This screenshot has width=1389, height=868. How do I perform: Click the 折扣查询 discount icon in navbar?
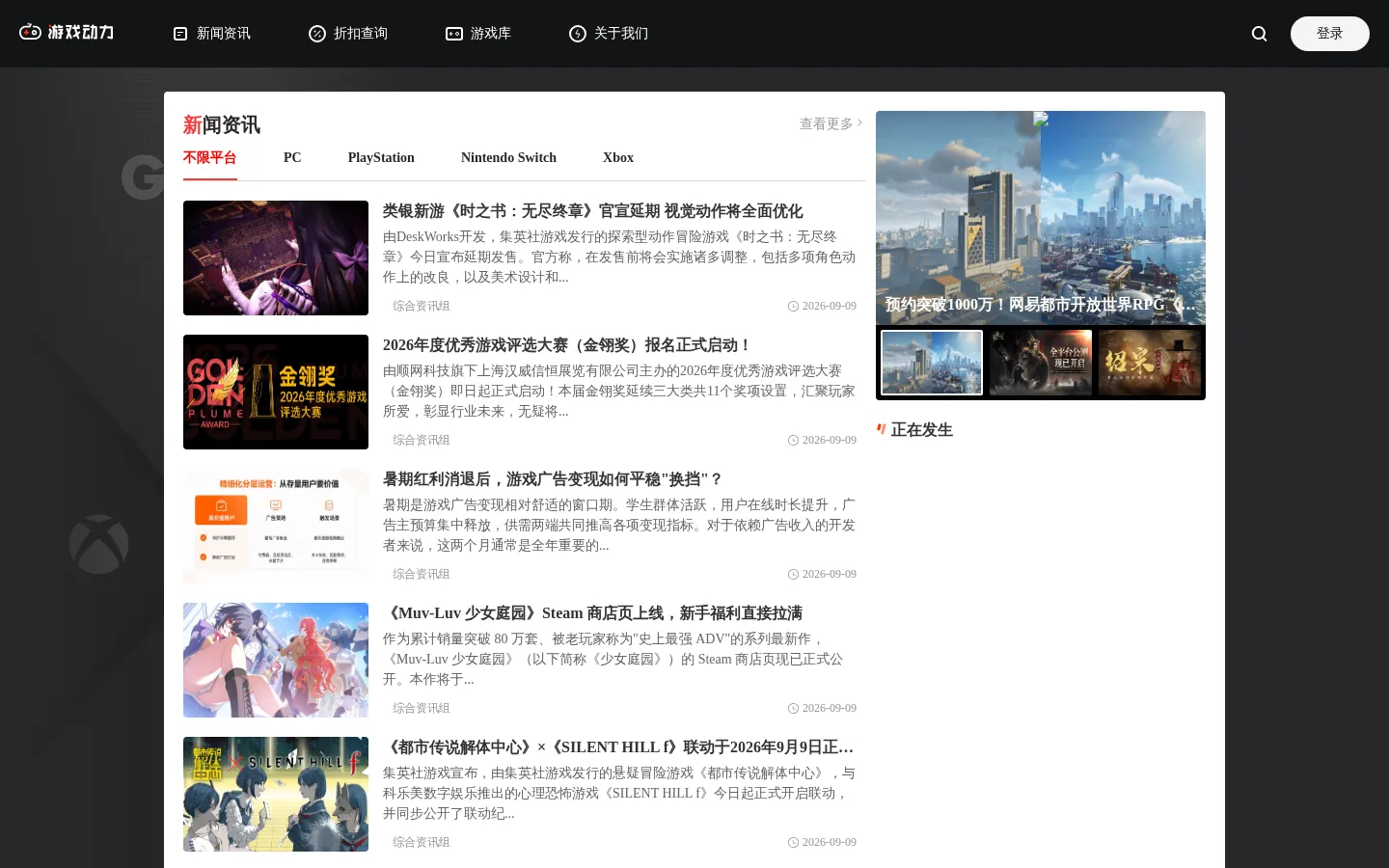pyautogui.click(x=317, y=34)
